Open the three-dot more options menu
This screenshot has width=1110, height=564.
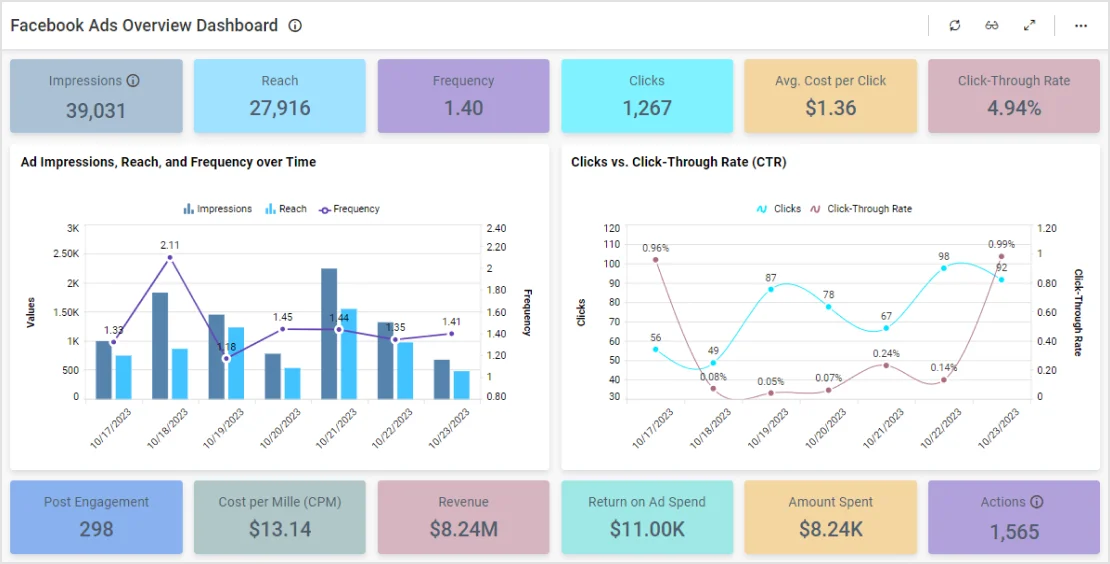click(1081, 26)
